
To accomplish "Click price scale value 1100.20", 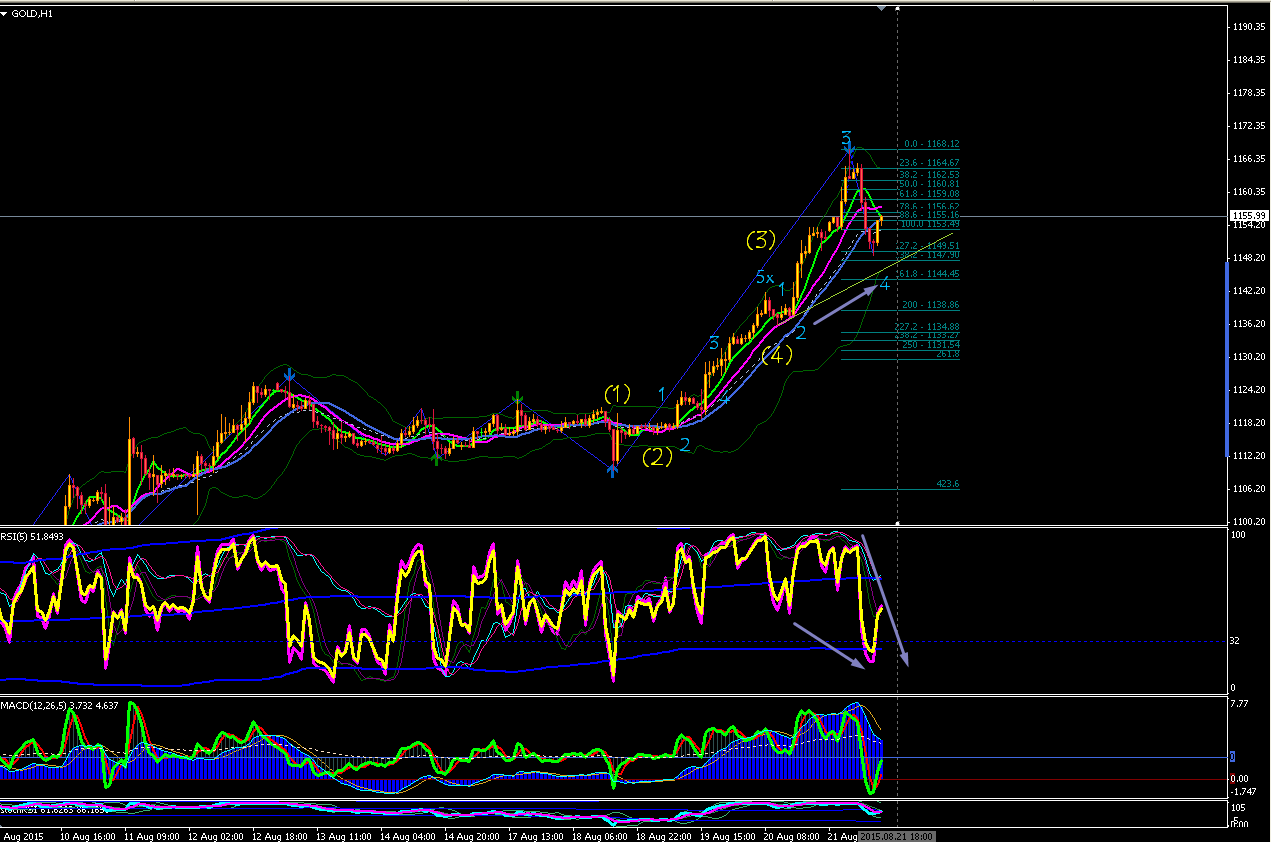I will [x=1249, y=521].
